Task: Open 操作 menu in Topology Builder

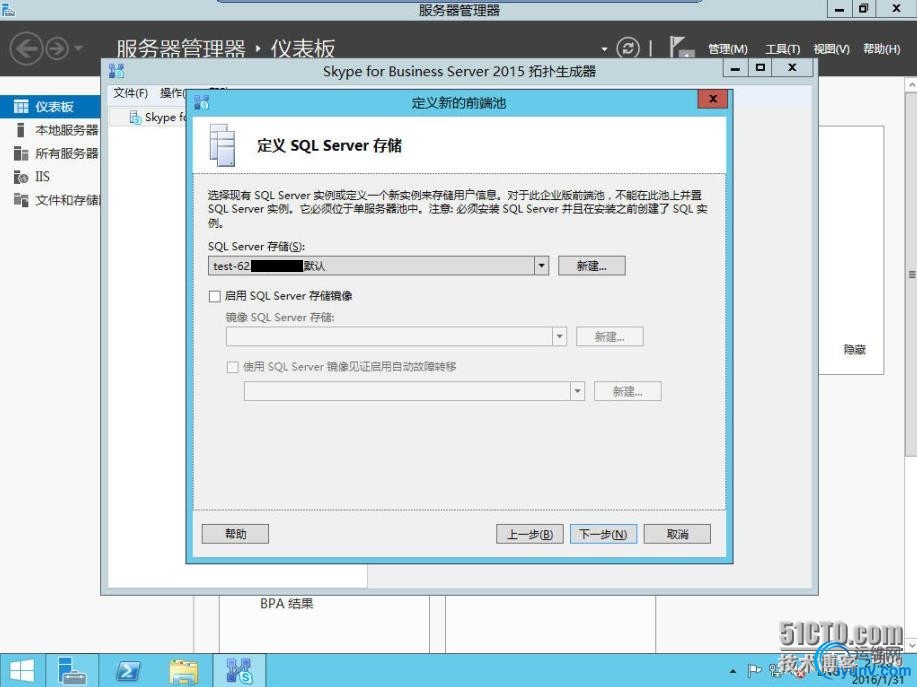Action: point(172,93)
